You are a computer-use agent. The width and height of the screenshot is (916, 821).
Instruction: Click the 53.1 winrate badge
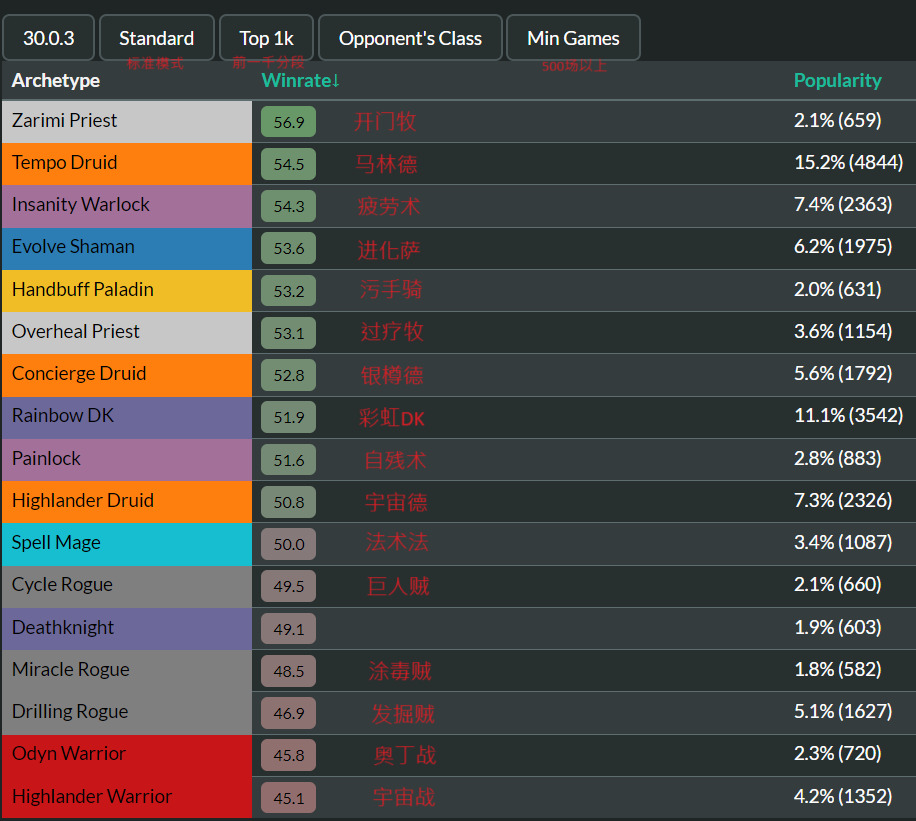pyautogui.click(x=289, y=332)
